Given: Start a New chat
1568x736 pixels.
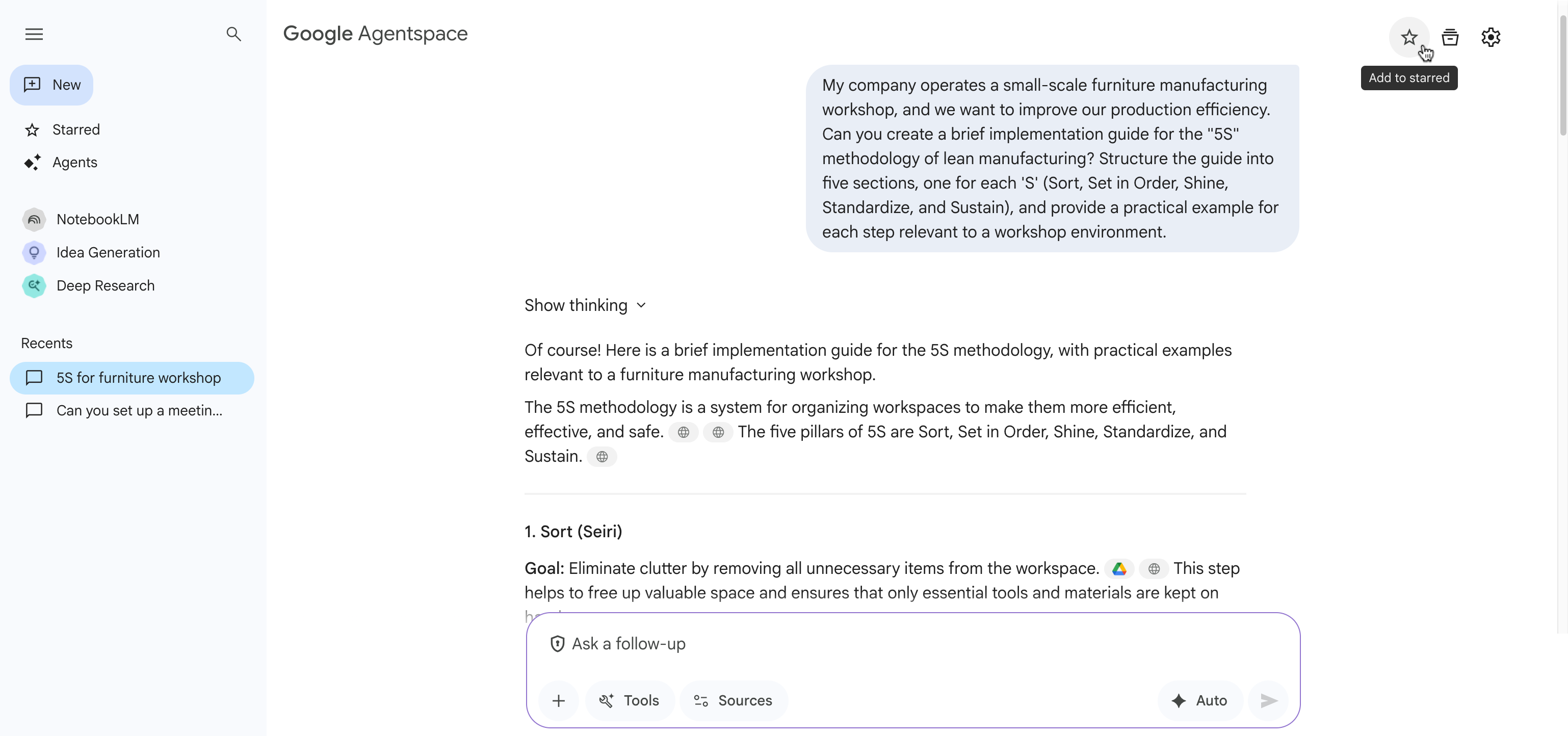Looking at the screenshot, I should pyautogui.click(x=51, y=85).
